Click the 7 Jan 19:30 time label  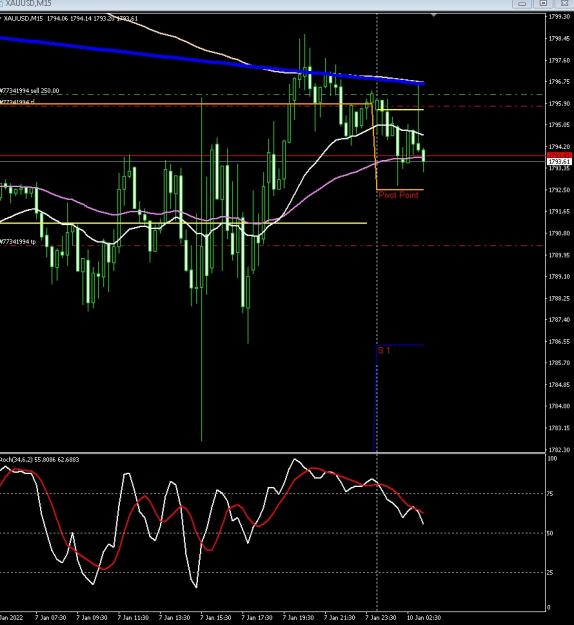298,618
